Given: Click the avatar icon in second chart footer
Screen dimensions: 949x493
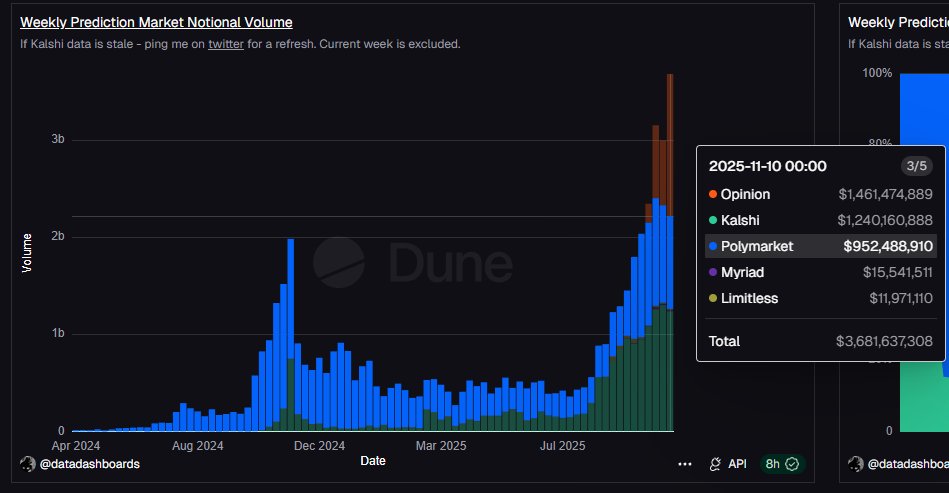Looking at the screenshot, I should (x=856, y=464).
